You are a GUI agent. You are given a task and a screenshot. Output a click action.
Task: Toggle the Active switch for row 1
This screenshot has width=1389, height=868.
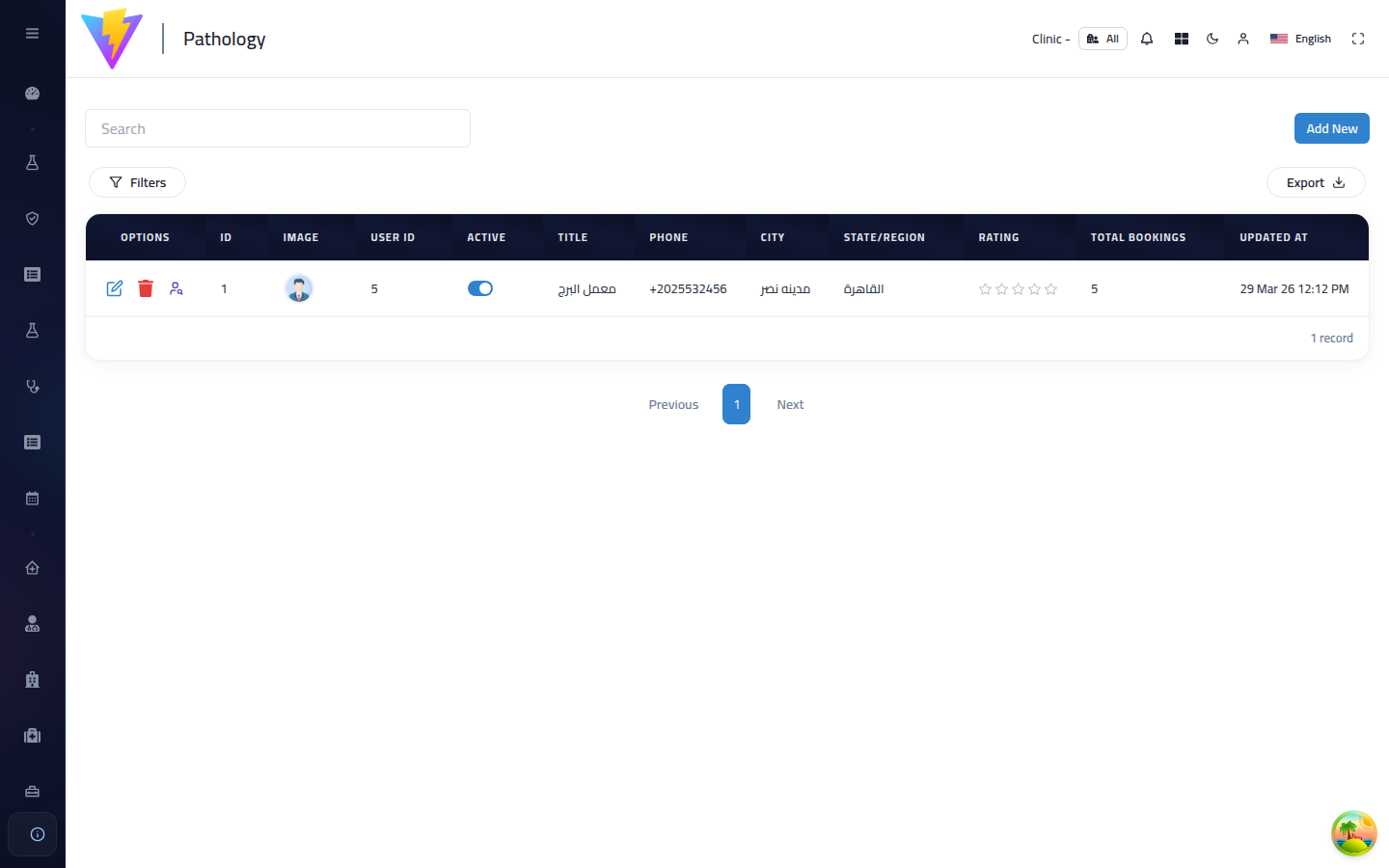480,288
